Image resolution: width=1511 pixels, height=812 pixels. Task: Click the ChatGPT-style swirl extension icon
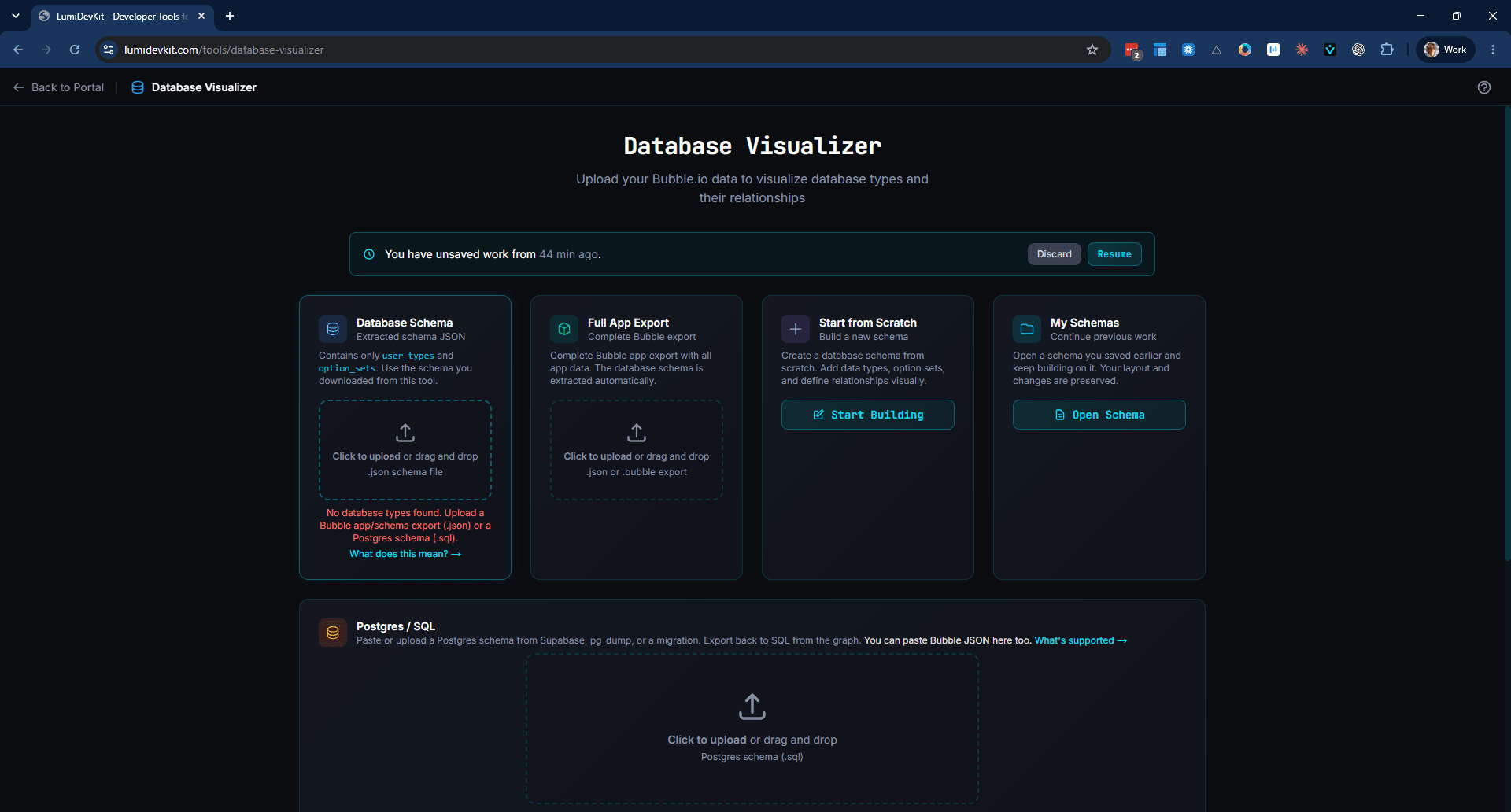[x=1358, y=50]
